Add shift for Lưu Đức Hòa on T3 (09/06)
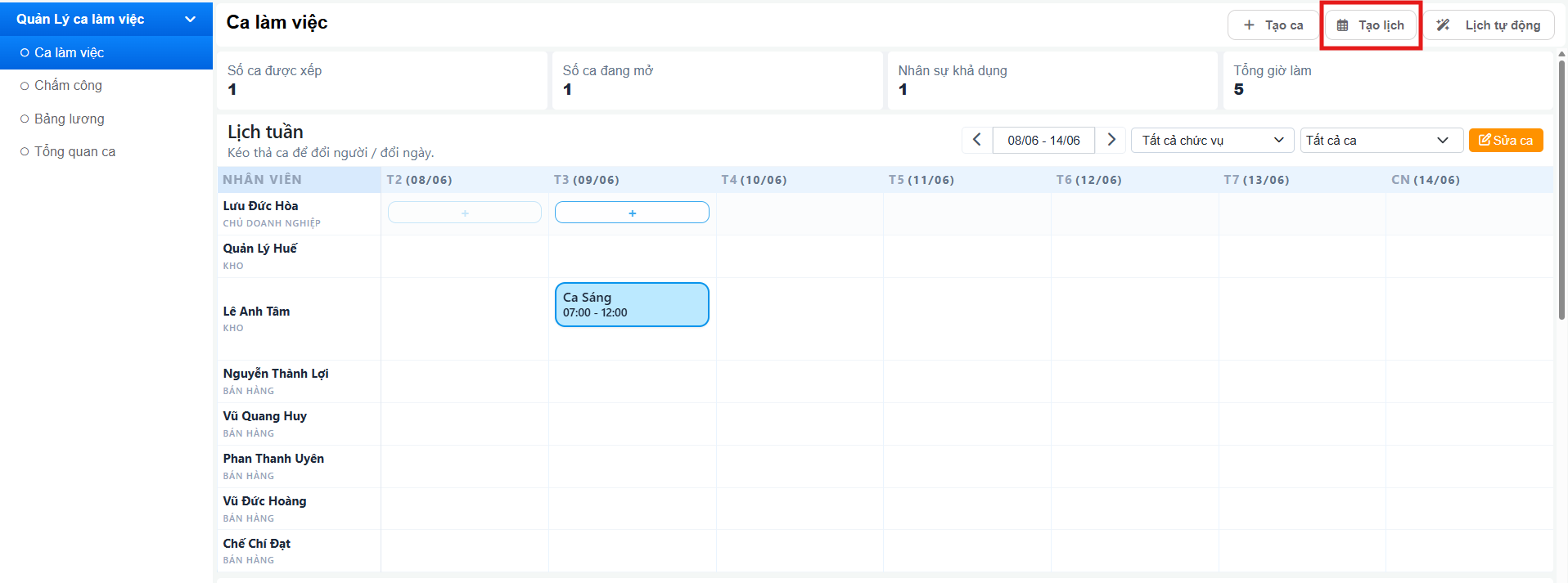Viewport: 1568px width, 583px height. pos(632,213)
